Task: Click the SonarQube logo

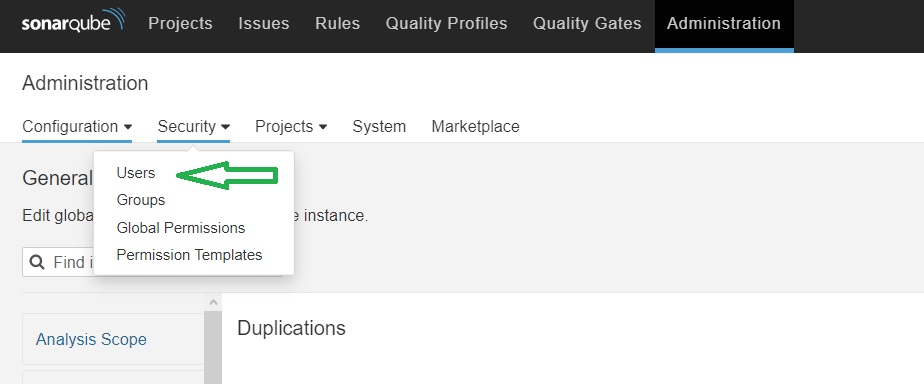Action: pos(74,21)
